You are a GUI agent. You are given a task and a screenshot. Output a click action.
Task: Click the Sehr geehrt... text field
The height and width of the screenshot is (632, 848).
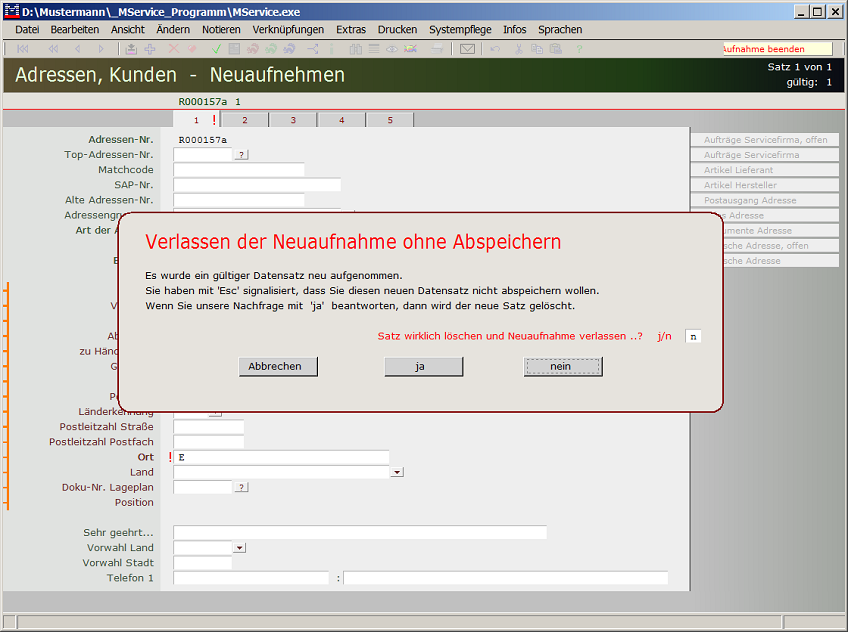(360, 532)
